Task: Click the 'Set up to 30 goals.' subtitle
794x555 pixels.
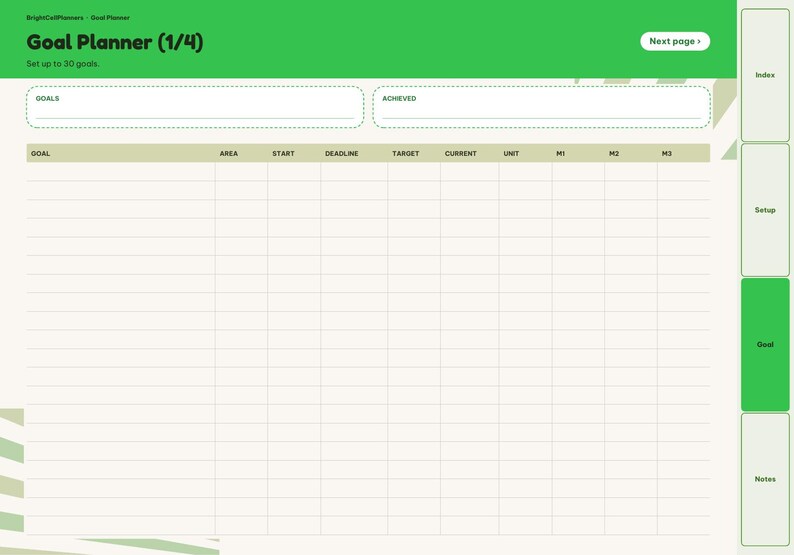Action: tap(63, 64)
